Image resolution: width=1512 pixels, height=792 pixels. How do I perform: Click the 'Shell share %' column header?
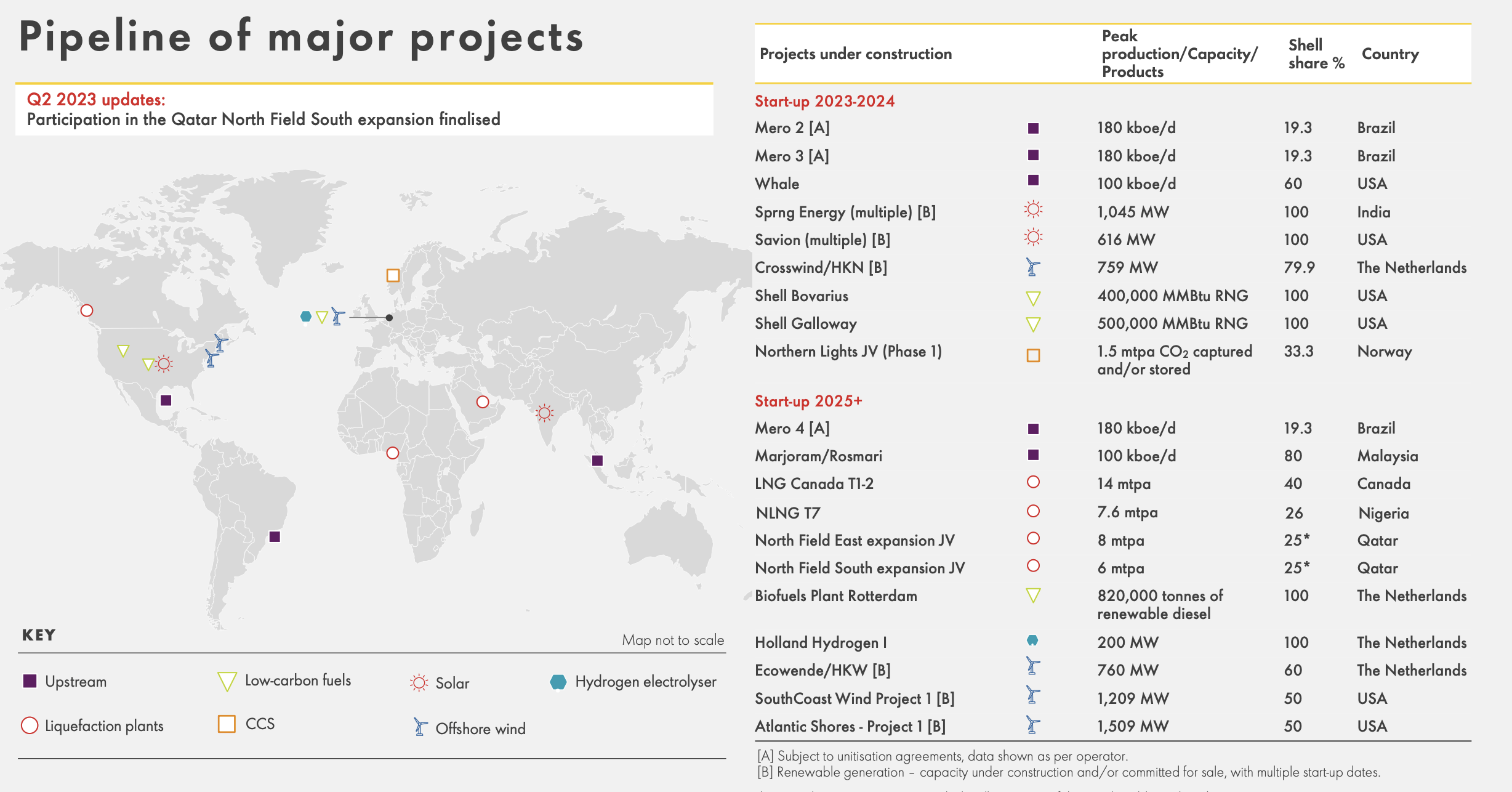(x=1316, y=54)
